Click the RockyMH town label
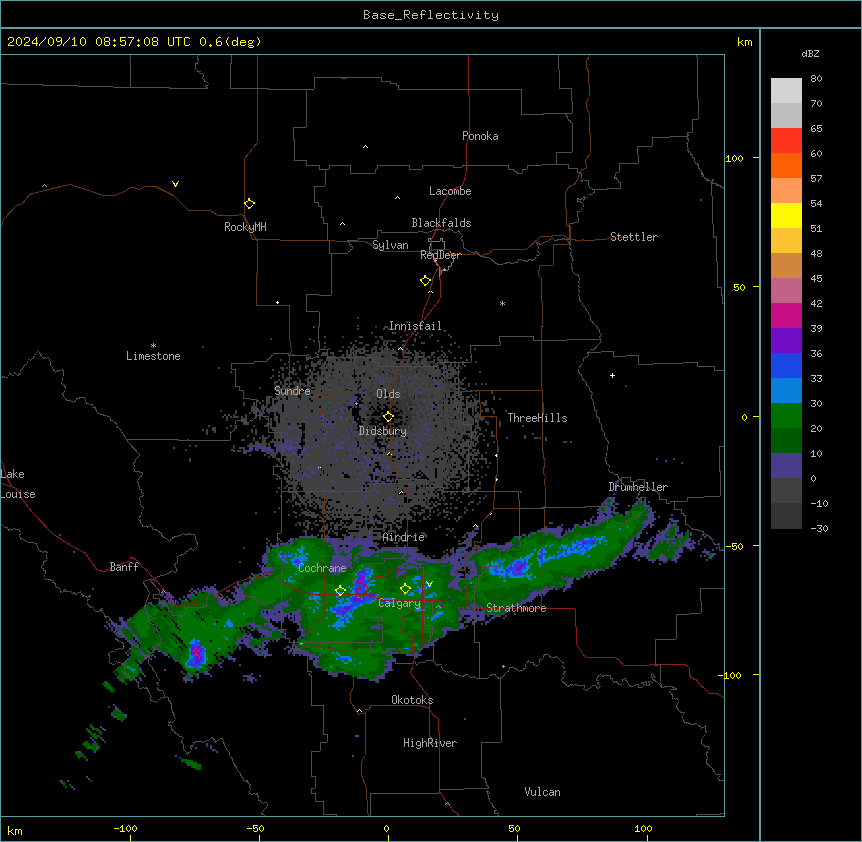The height and width of the screenshot is (842, 862). (x=245, y=227)
